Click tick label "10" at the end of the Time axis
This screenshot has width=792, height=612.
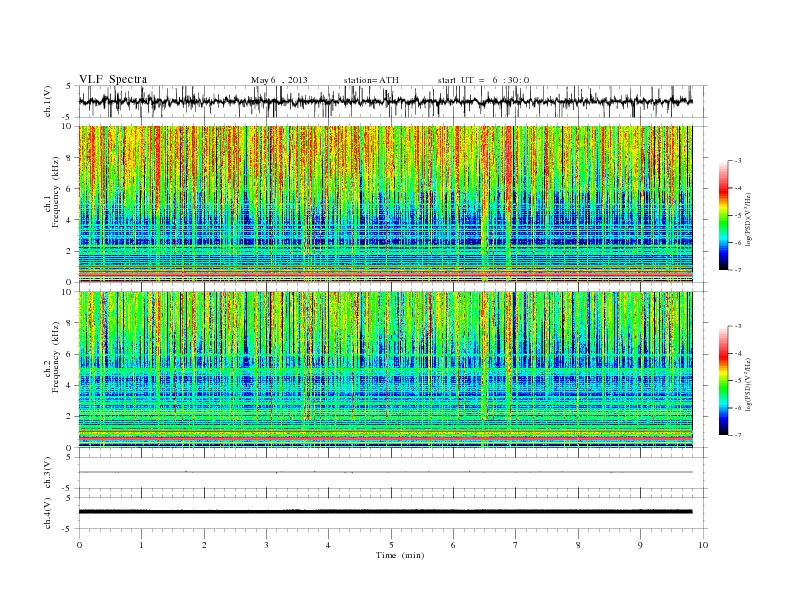pos(703,545)
